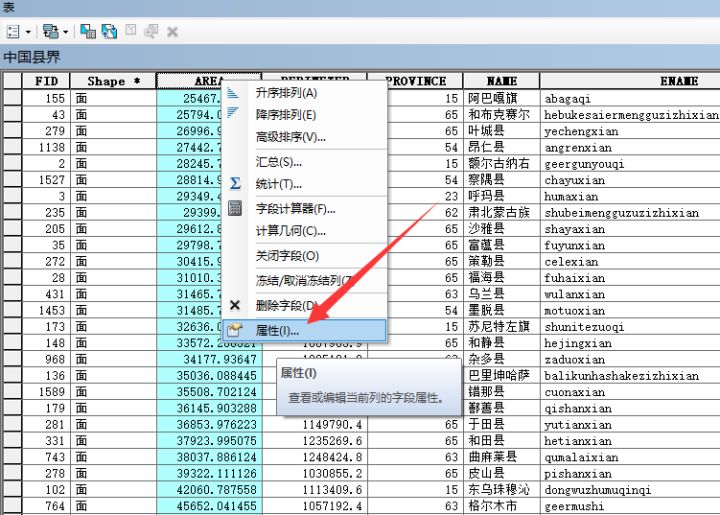Expand the Table Options dropdown arrow
The width and height of the screenshot is (720, 515).
tap(28, 32)
